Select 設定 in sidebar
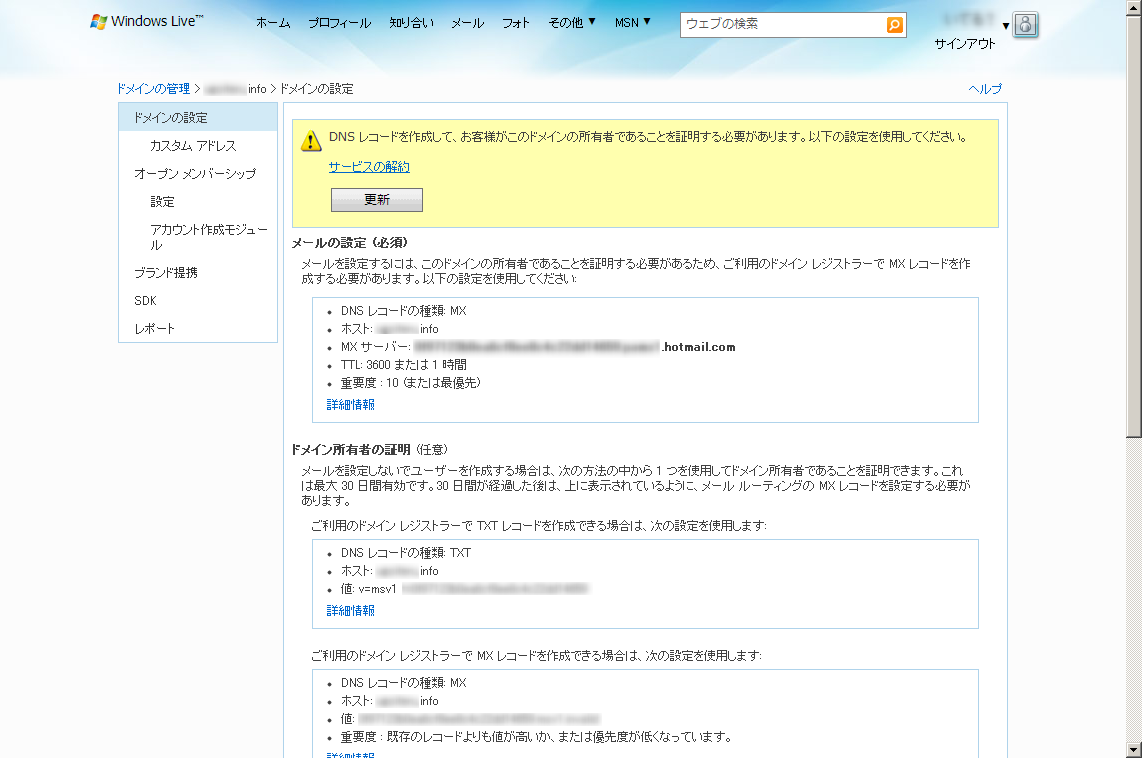This screenshot has height=758, width=1142. pos(162,202)
